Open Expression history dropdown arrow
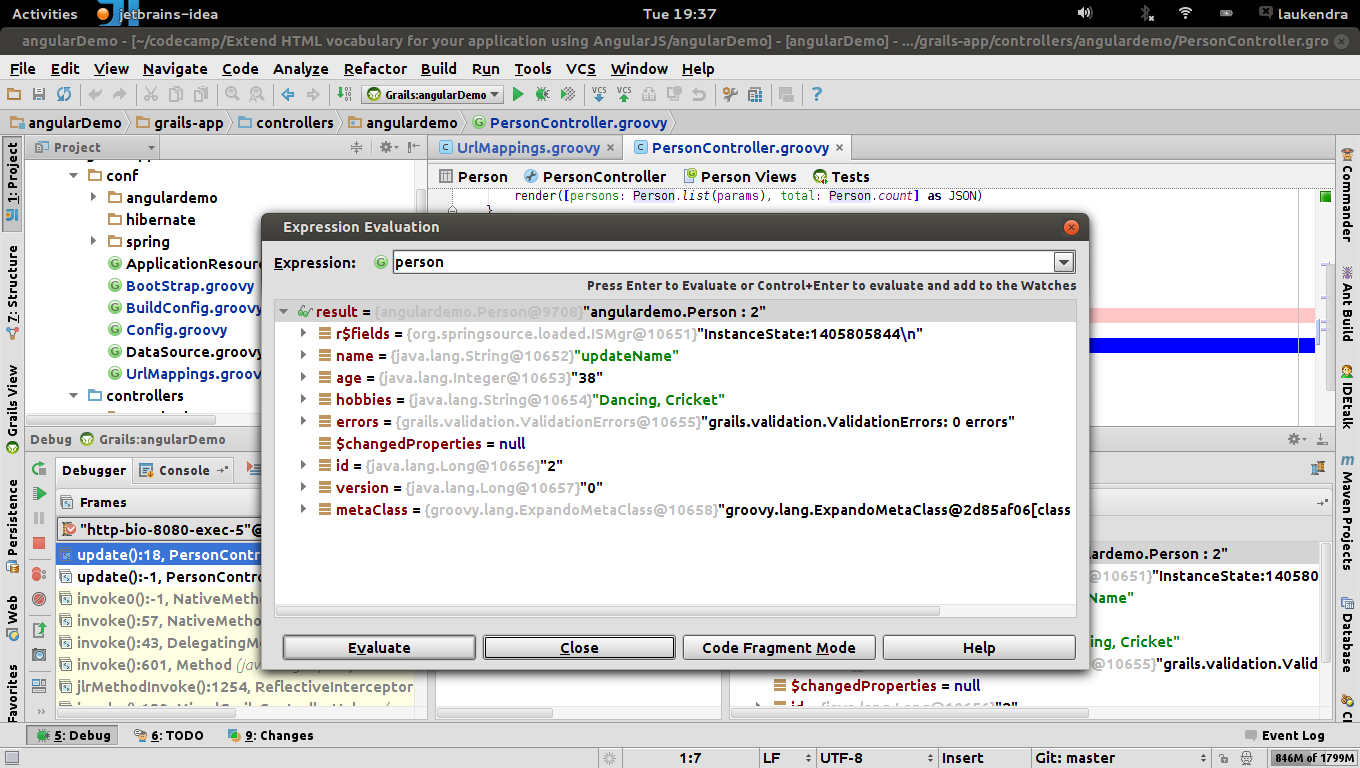Screen dimensions: 1360x768 [1065, 263]
